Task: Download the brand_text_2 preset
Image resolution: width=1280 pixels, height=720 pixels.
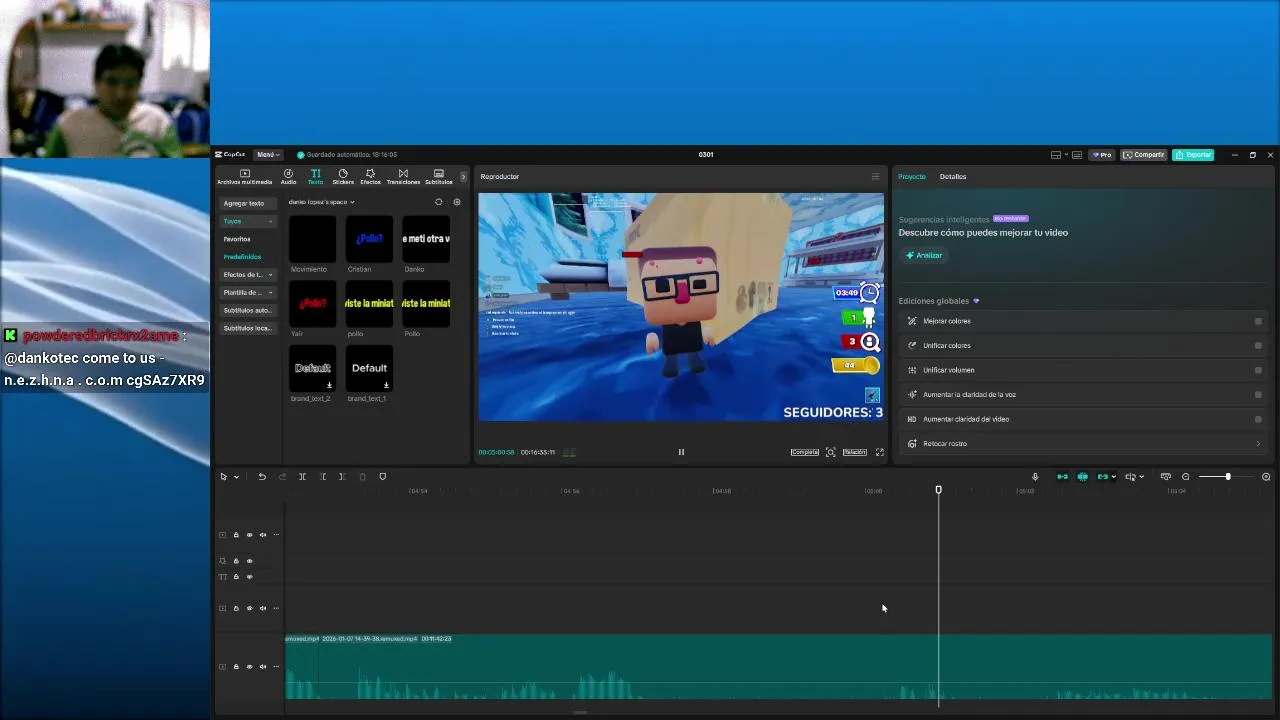Action: pos(329,385)
